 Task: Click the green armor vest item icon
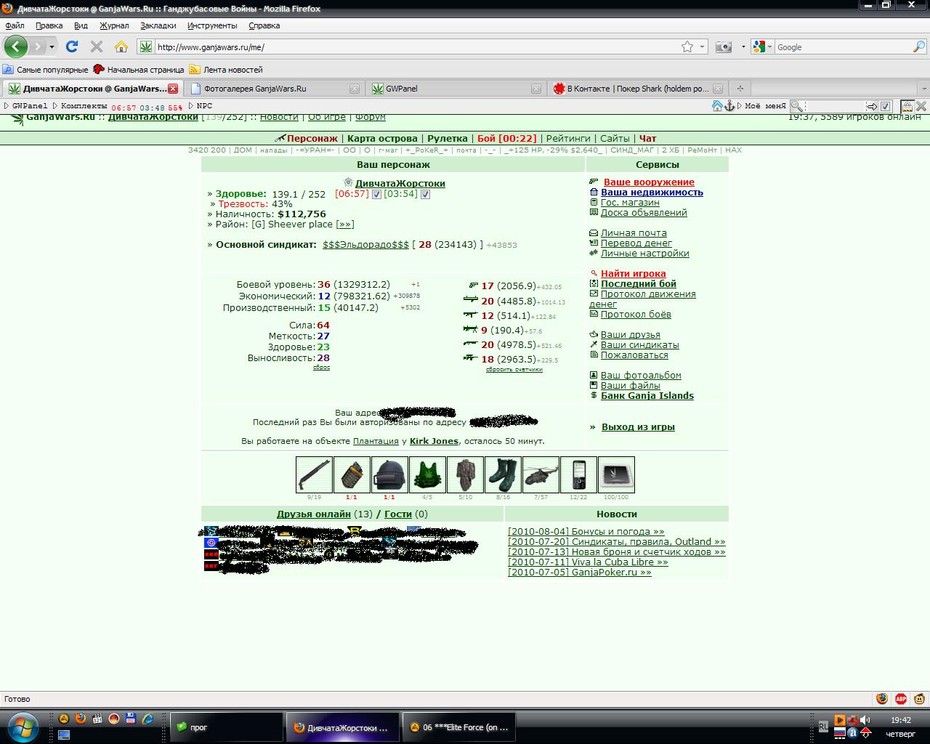[x=427, y=475]
